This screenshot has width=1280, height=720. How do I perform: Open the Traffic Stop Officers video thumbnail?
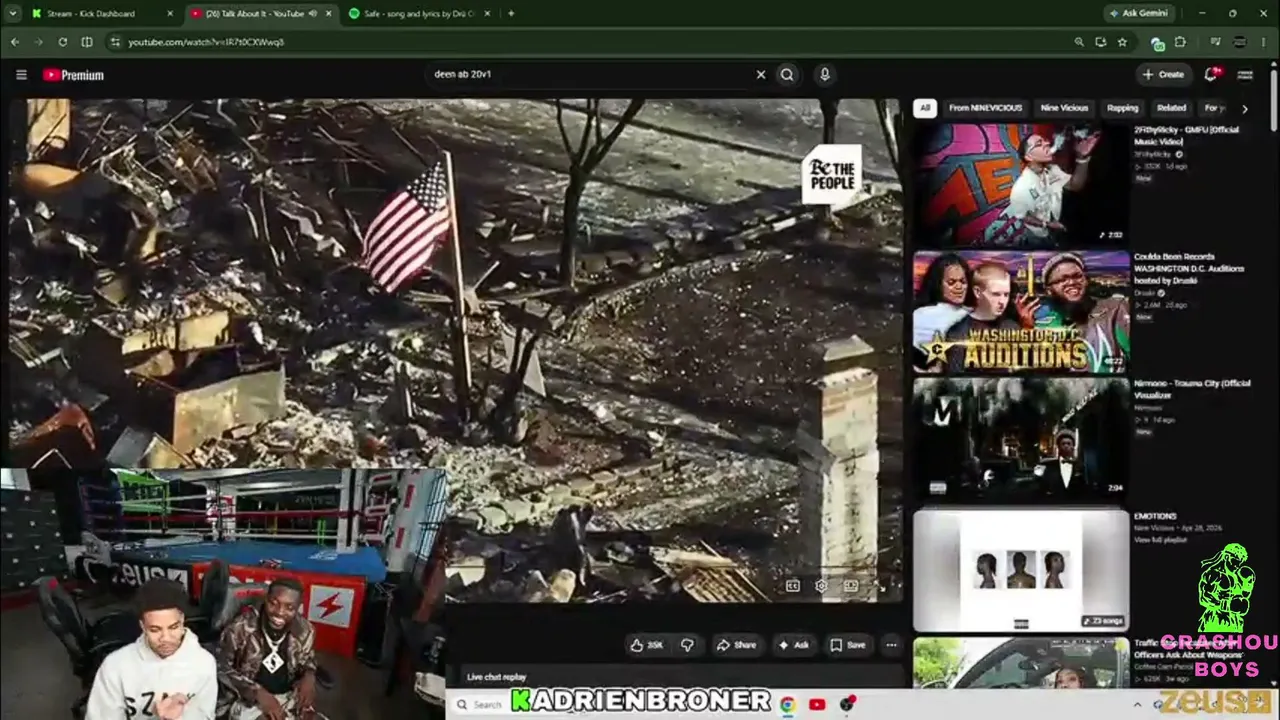click(1021, 663)
